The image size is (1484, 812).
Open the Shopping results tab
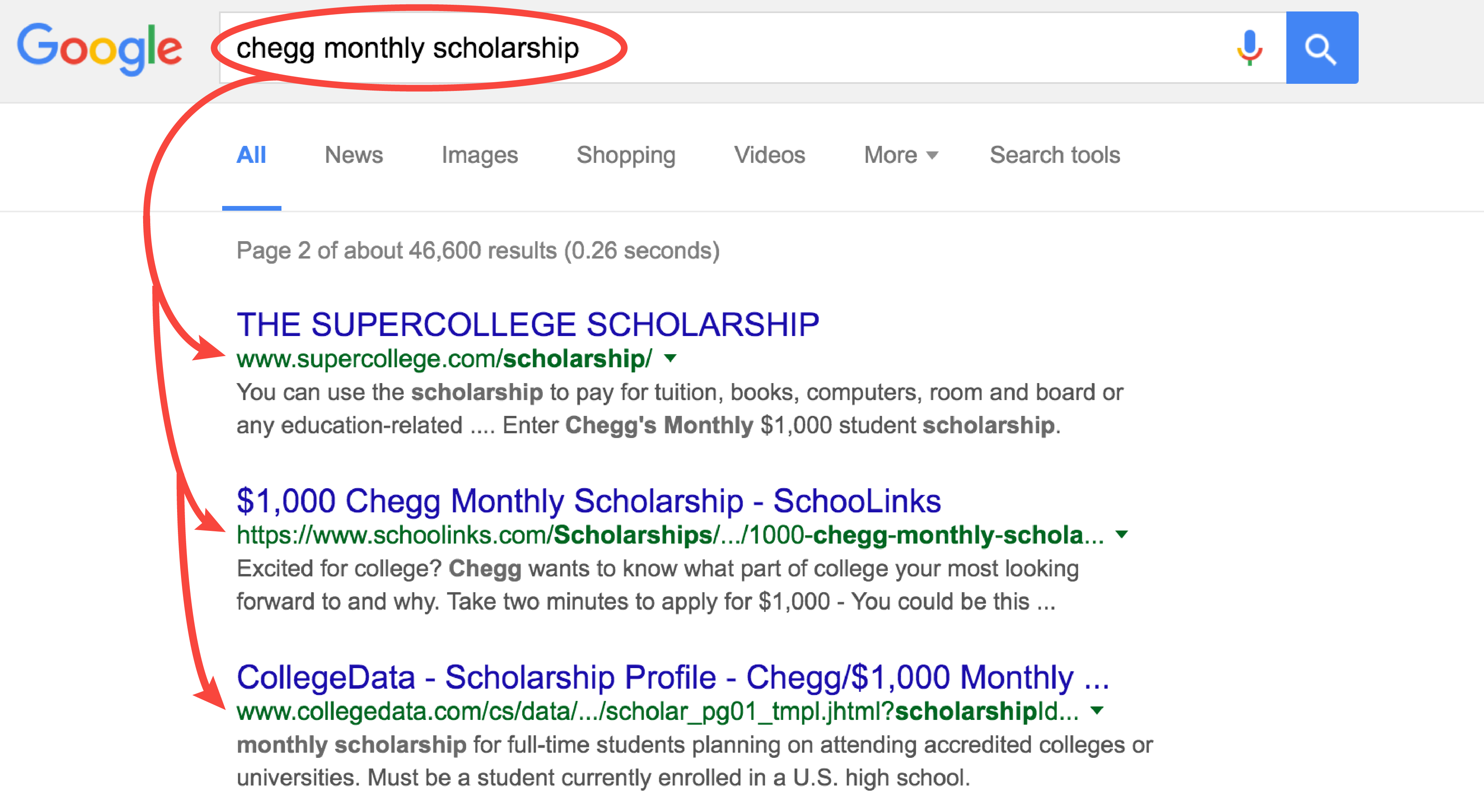(x=626, y=155)
